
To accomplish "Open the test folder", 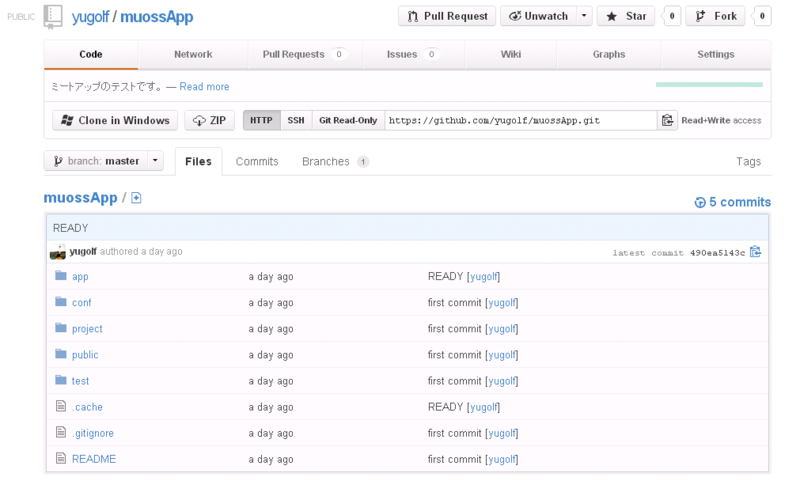I will tap(81, 381).
